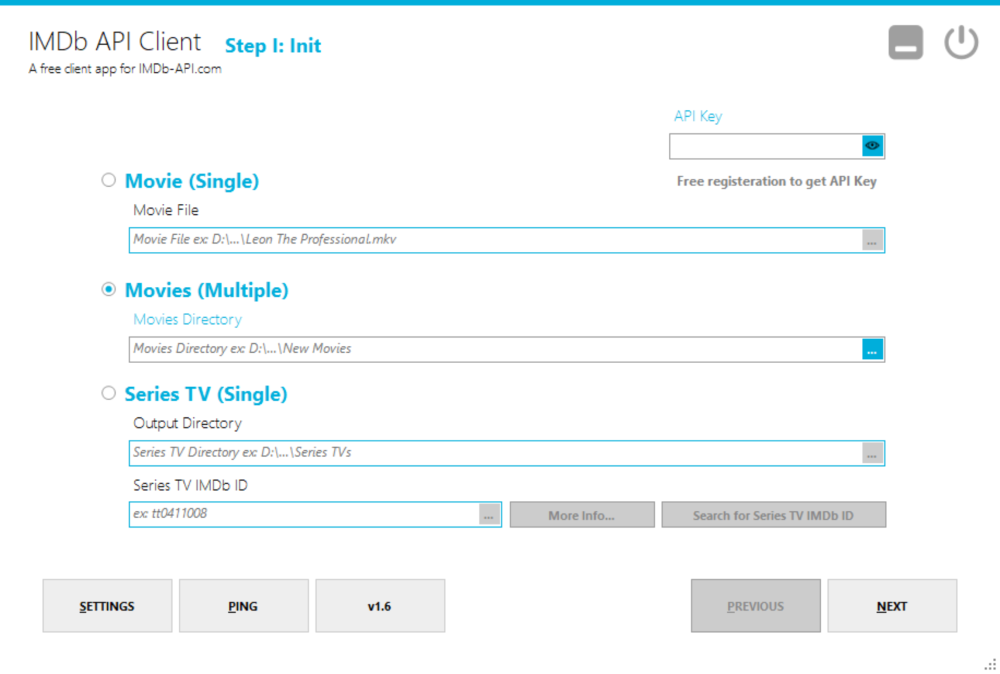Open the Series TV IMDb ID browse button
Viewport: 1000px width, 674px height.
click(x=489, y=514)
